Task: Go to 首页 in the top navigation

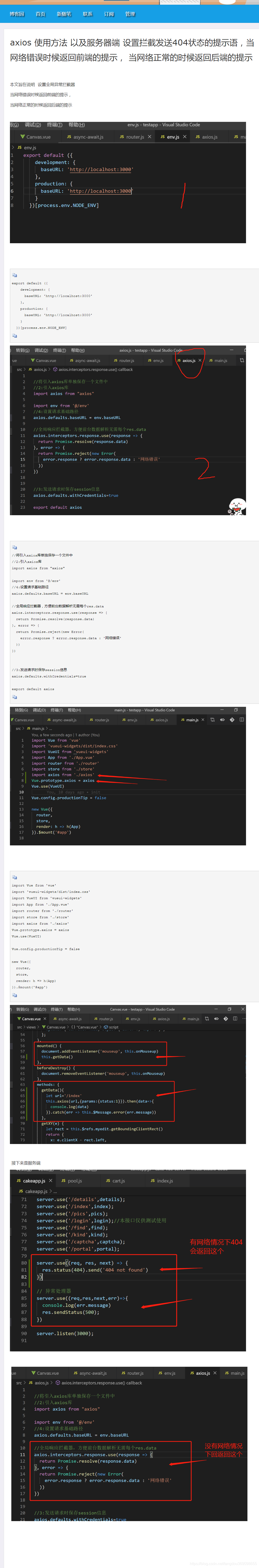Action: [40, 14]
